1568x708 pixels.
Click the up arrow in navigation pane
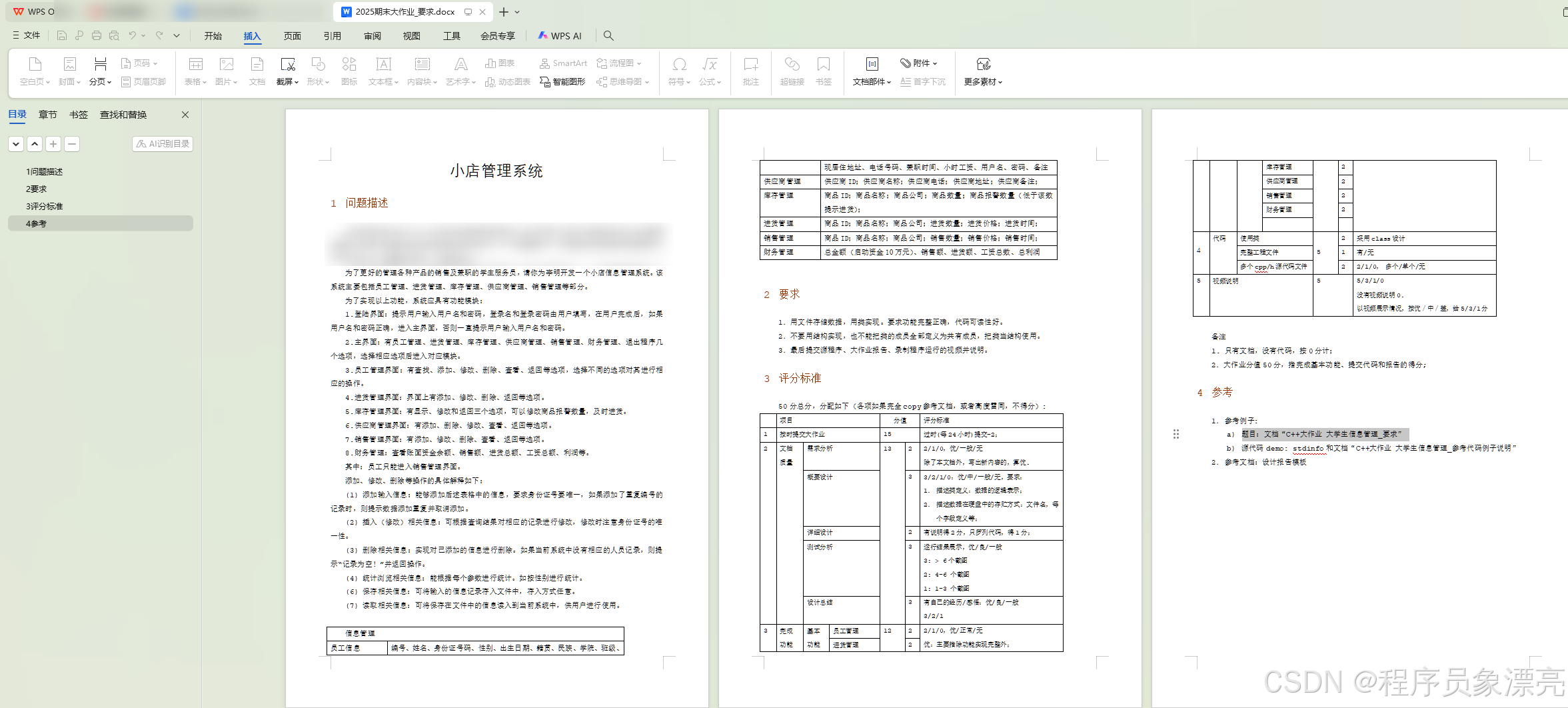tap(35, 143)
